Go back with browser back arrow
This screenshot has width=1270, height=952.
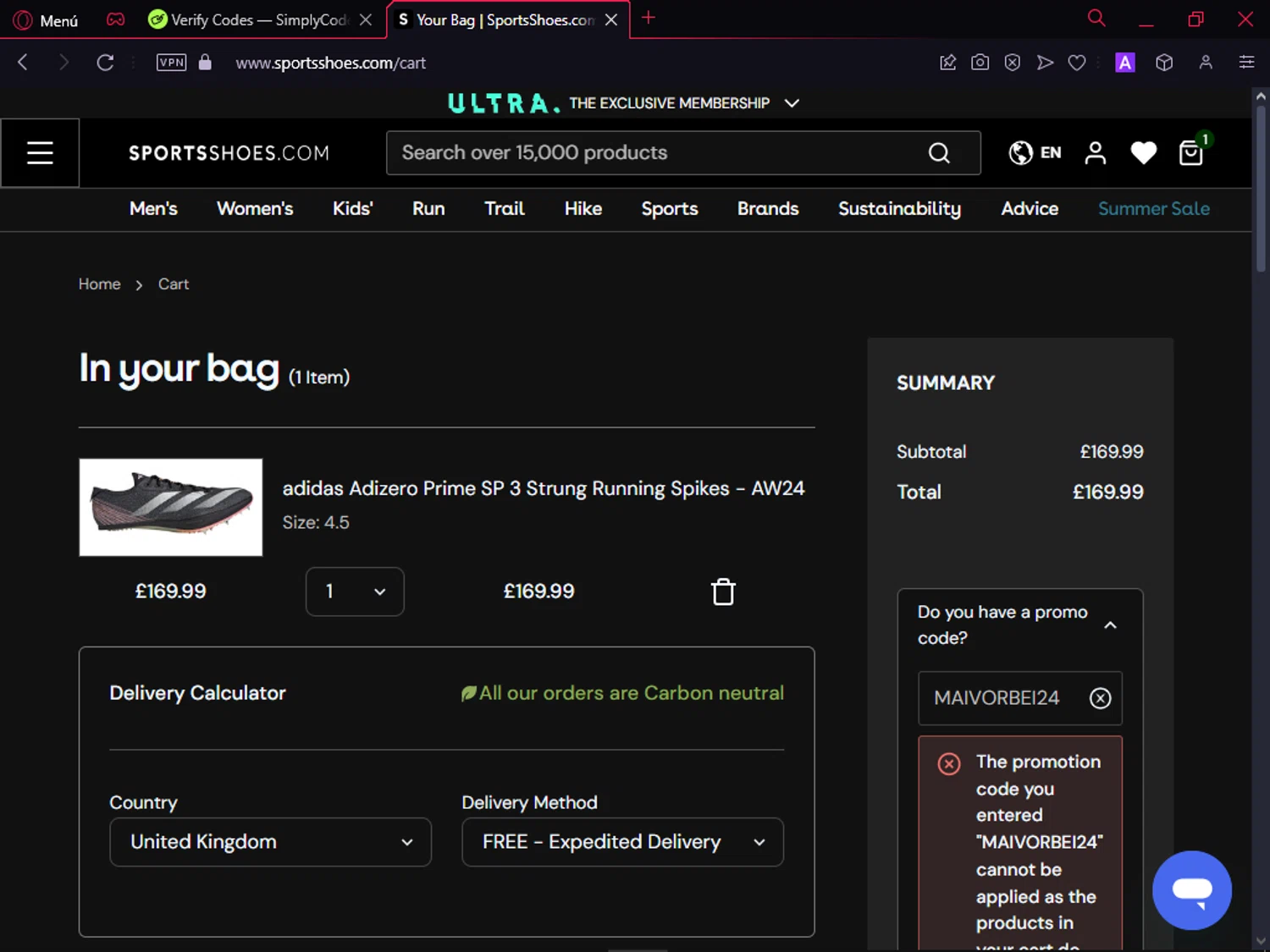point(23,63)
